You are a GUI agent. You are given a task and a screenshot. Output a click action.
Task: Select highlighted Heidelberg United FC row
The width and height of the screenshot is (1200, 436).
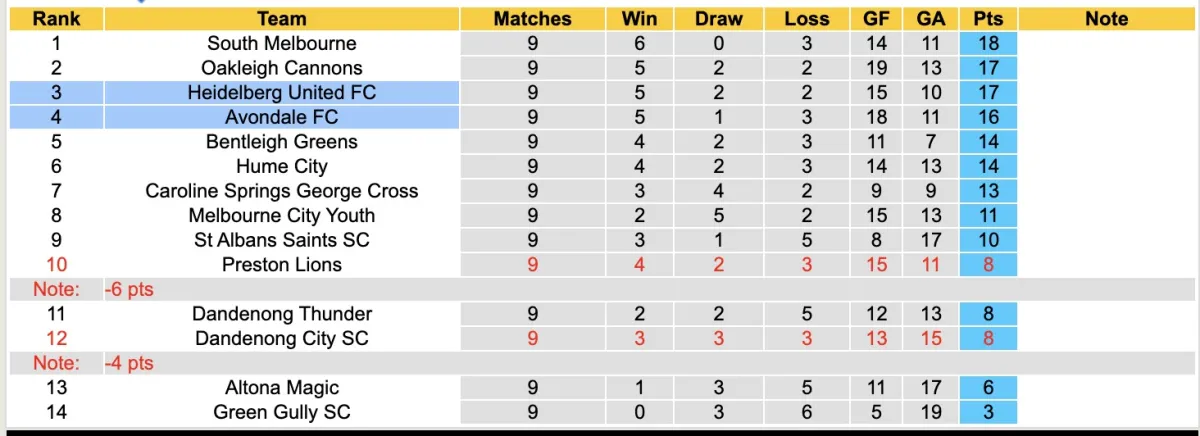[x=281, y=93]
